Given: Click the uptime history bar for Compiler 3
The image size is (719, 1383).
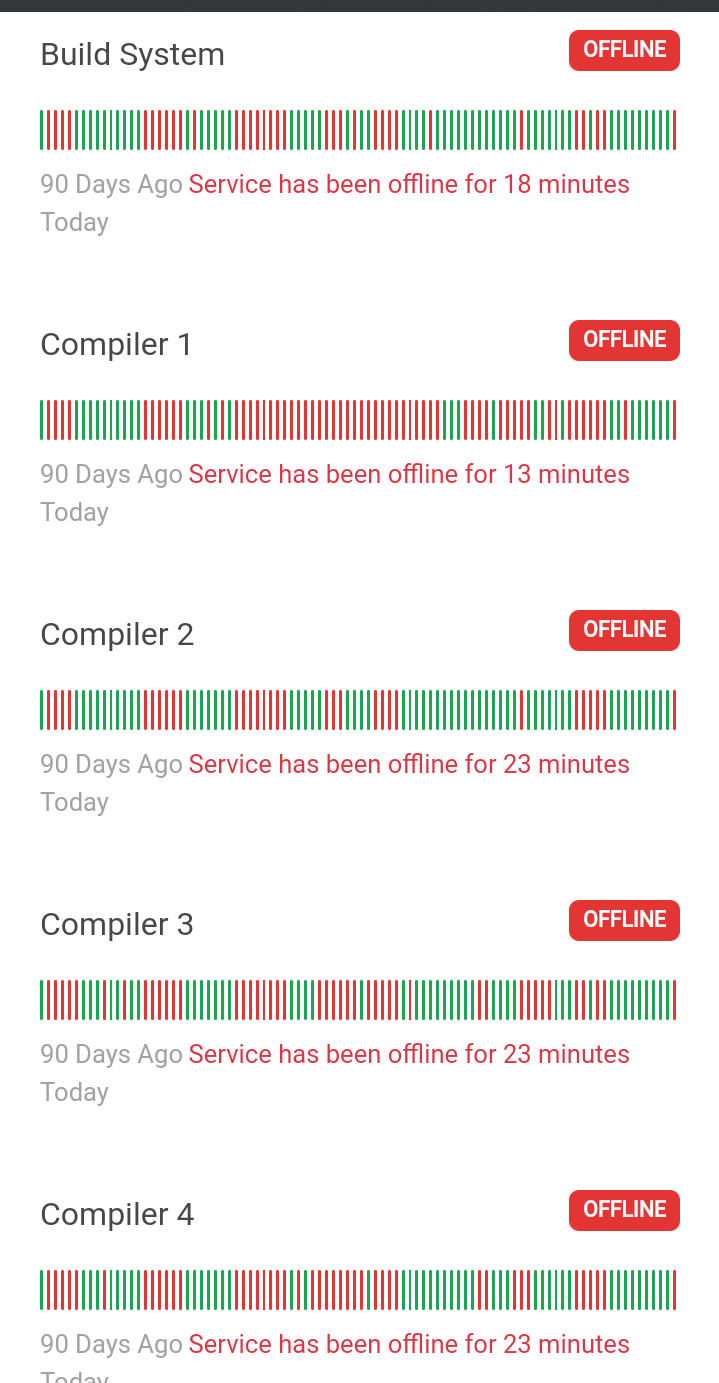Looking at the screenshot, I should click(x=358, y=1000).
